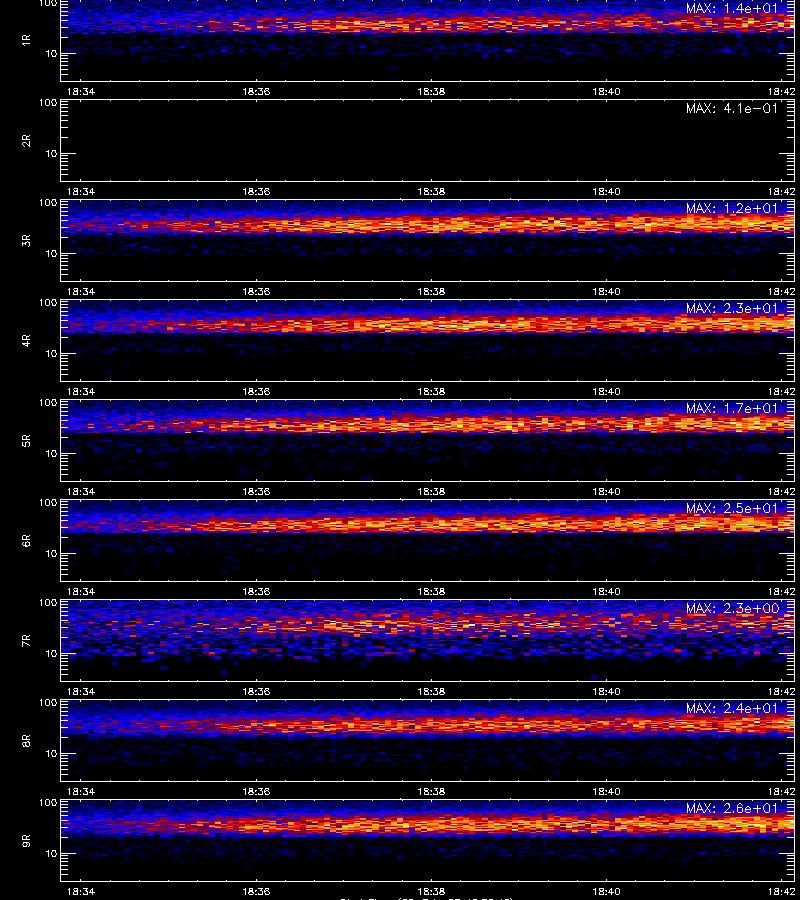Viewport: 800px width, 900px height.
Task: Click the 100 y-axis label of 6R panel
Action: tap(48, 503)
